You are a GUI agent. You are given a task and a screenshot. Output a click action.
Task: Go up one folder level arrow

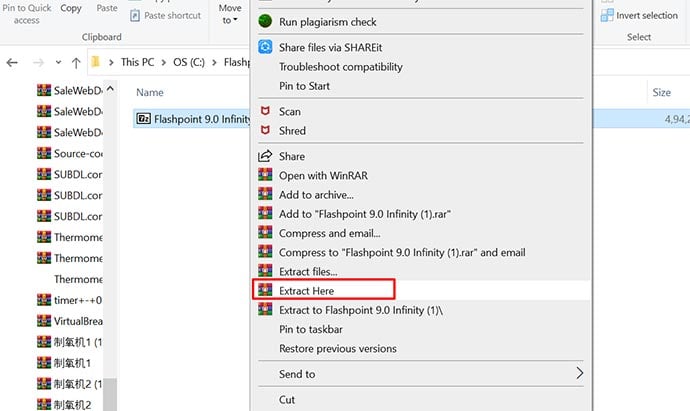pos(76,62)
